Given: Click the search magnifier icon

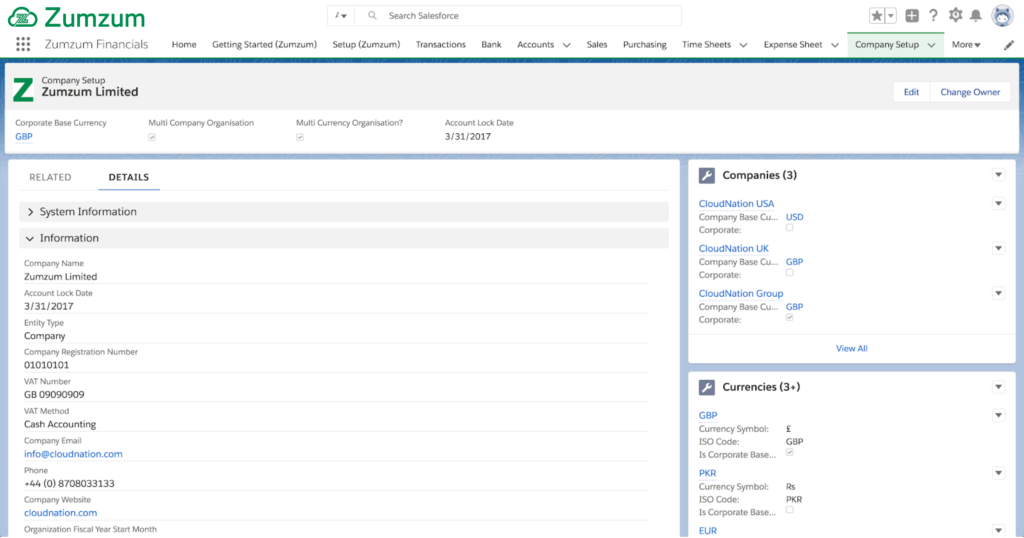Looking at the screenshot, I should click(372, 16).
